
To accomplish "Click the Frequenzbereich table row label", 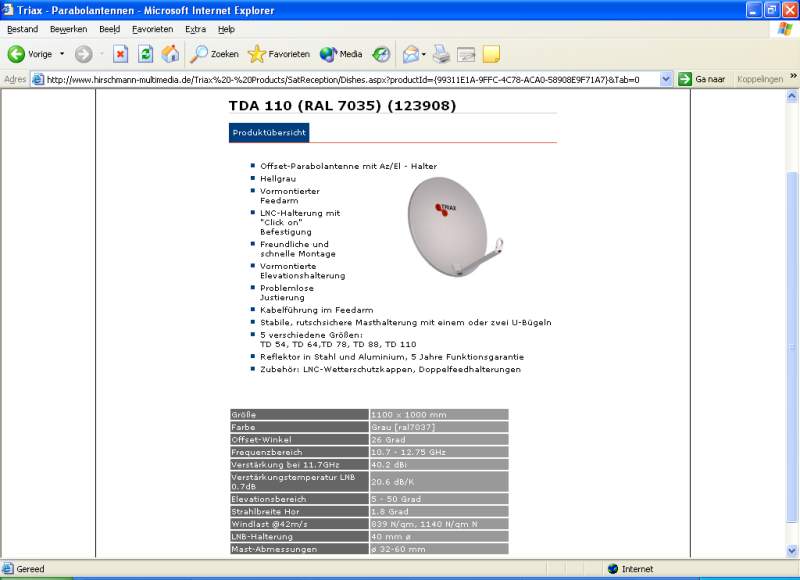I will [299, 452].
